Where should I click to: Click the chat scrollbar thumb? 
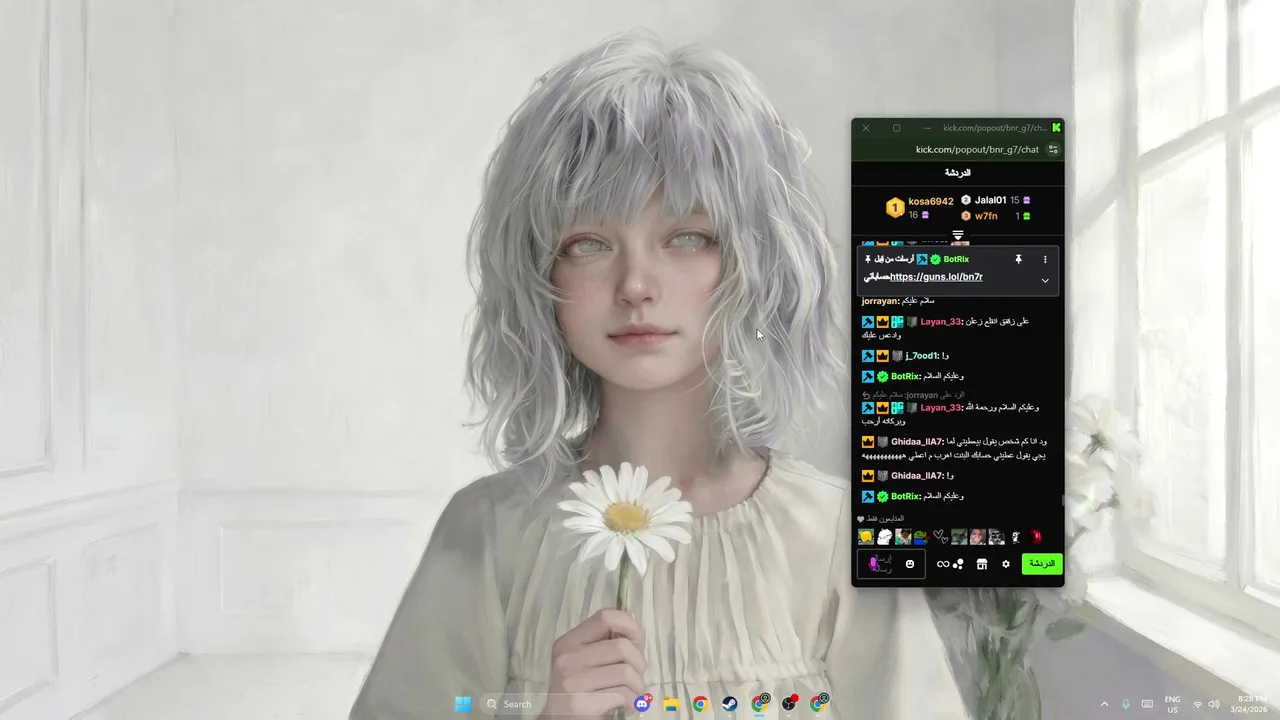pyautogui.click(x=1063, y=499)
